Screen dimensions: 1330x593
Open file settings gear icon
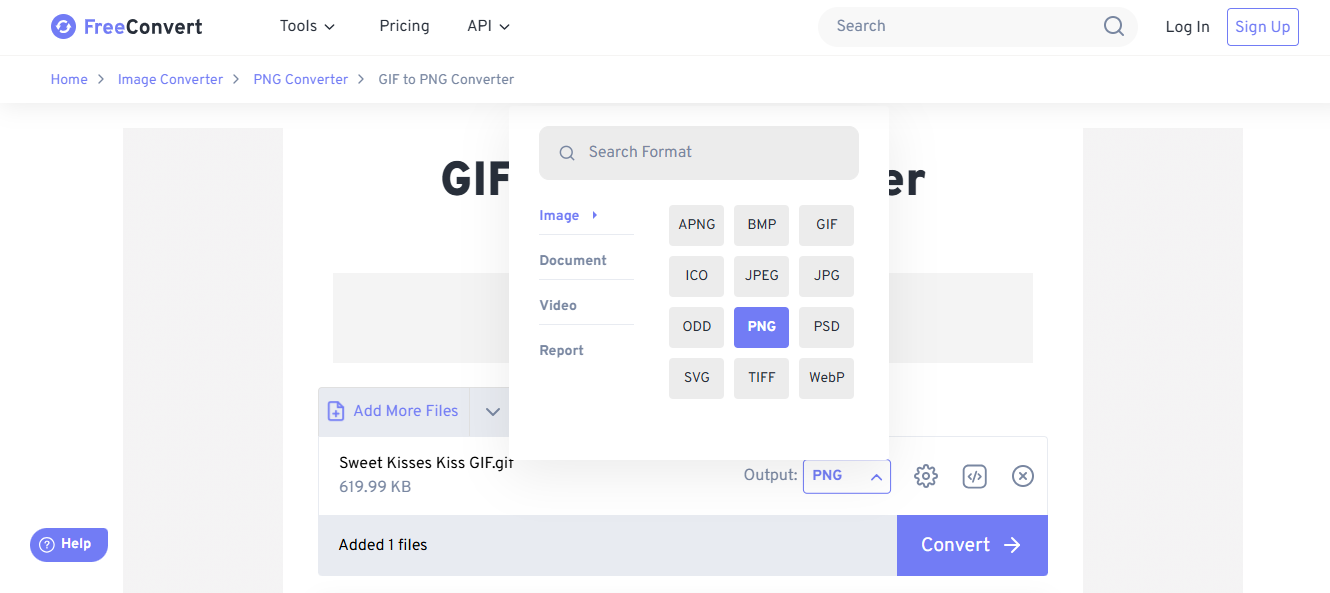coord(926,476)
